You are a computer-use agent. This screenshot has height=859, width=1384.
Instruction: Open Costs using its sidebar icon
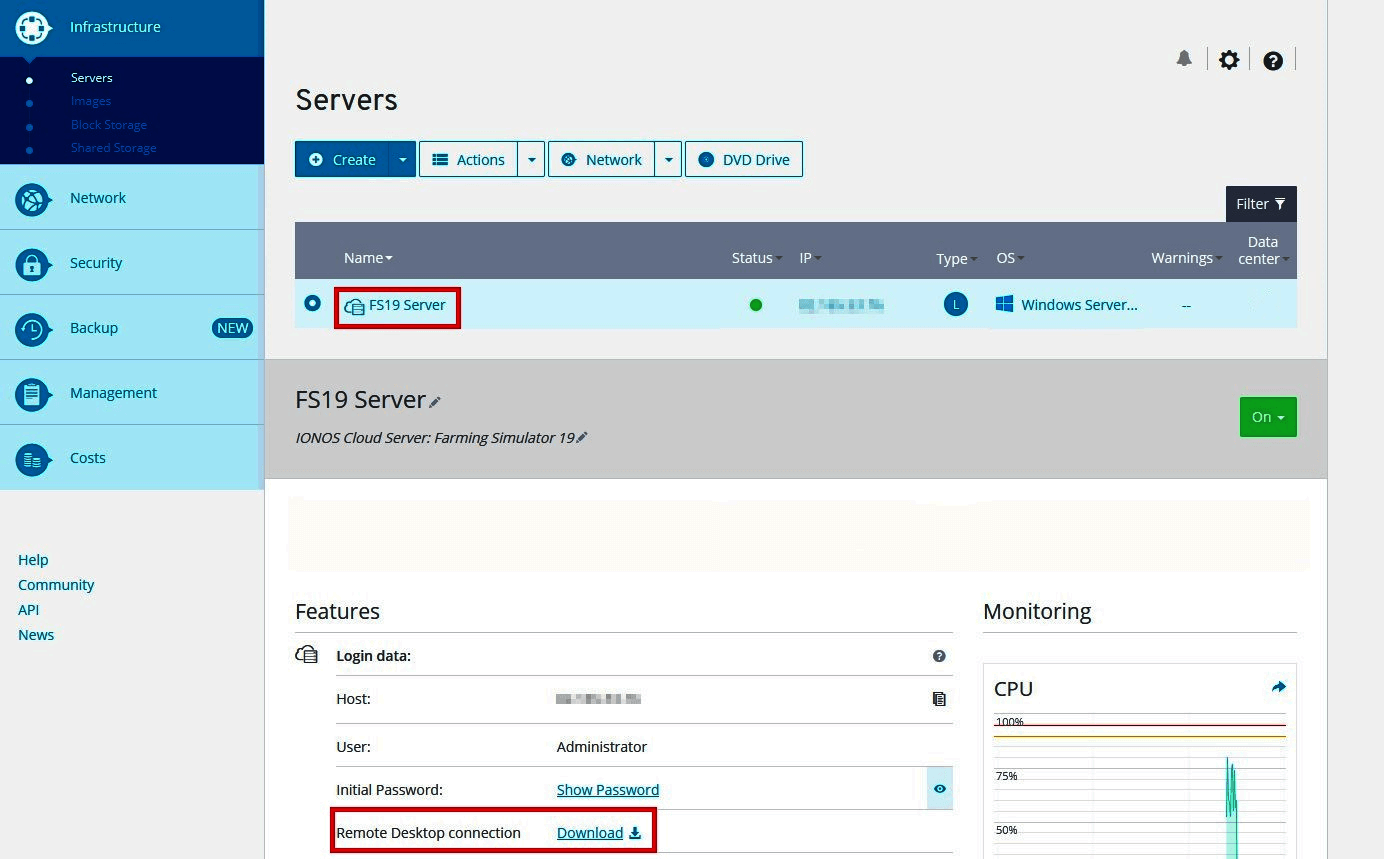[x=32, y=457]
